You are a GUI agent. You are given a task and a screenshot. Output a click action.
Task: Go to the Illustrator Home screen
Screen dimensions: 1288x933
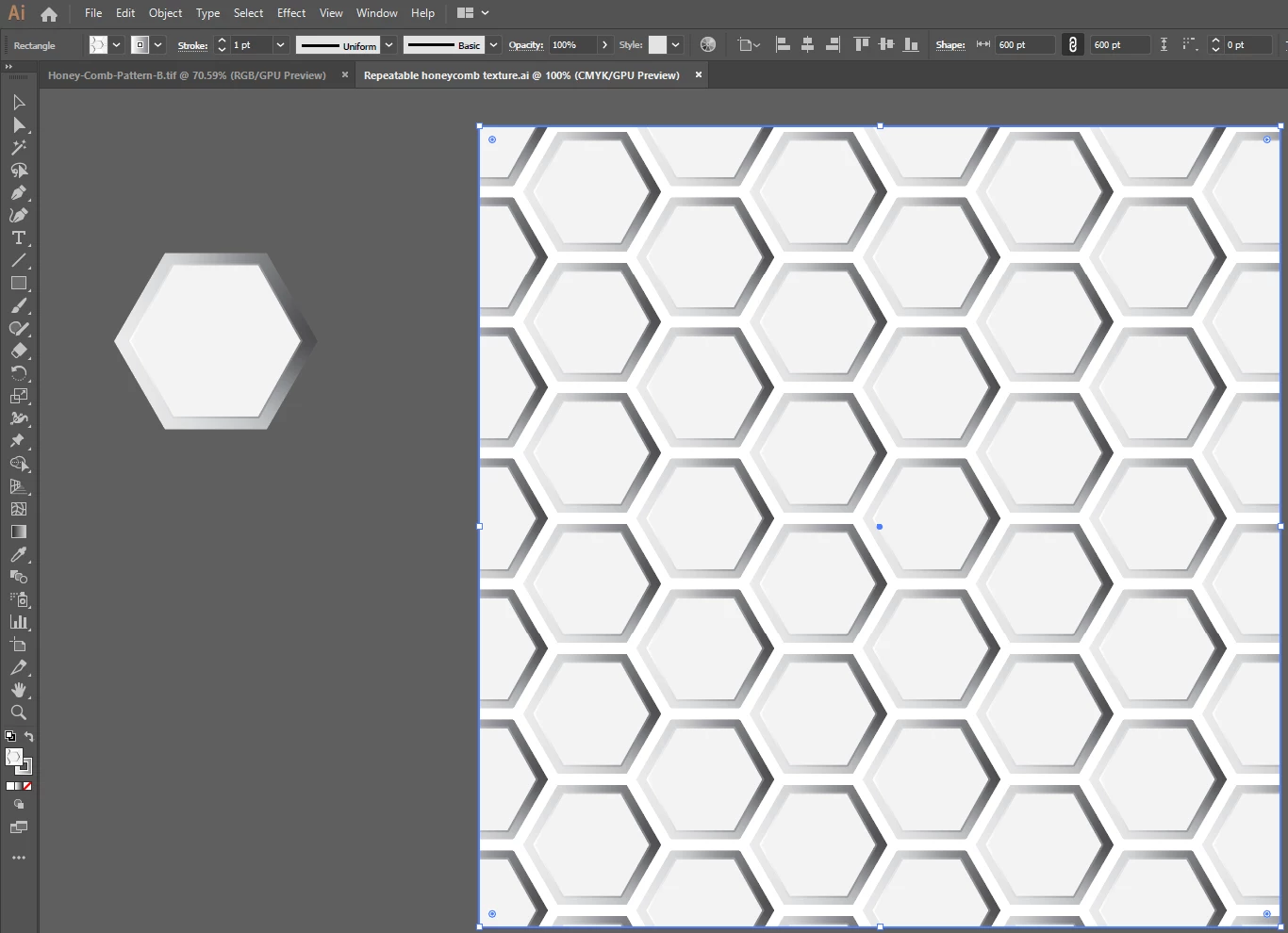click(49, 13)
